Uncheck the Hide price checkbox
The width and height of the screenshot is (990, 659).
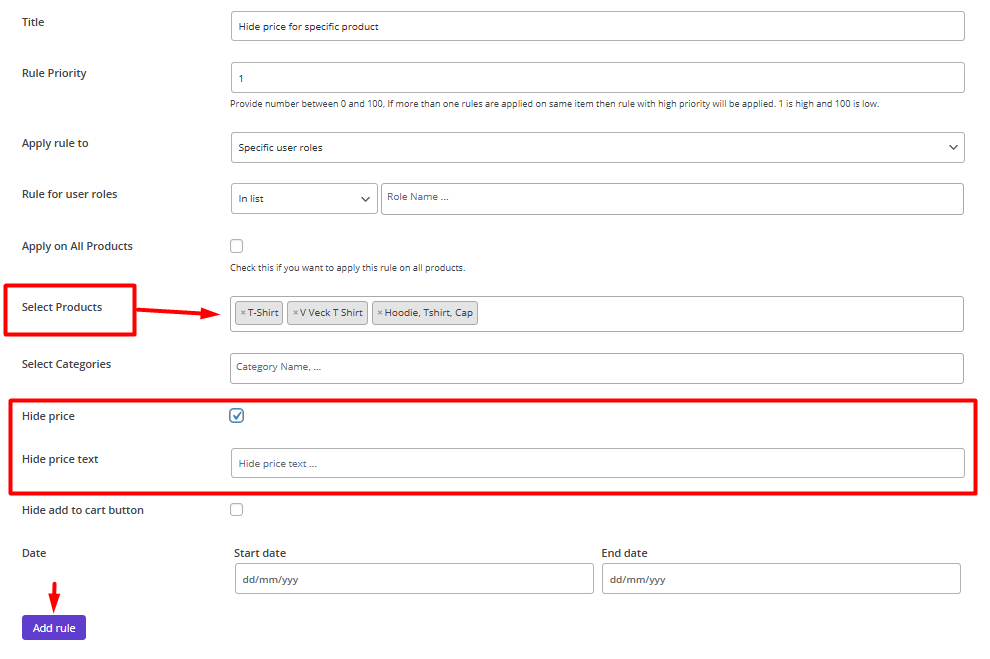[x=237, y=415]
